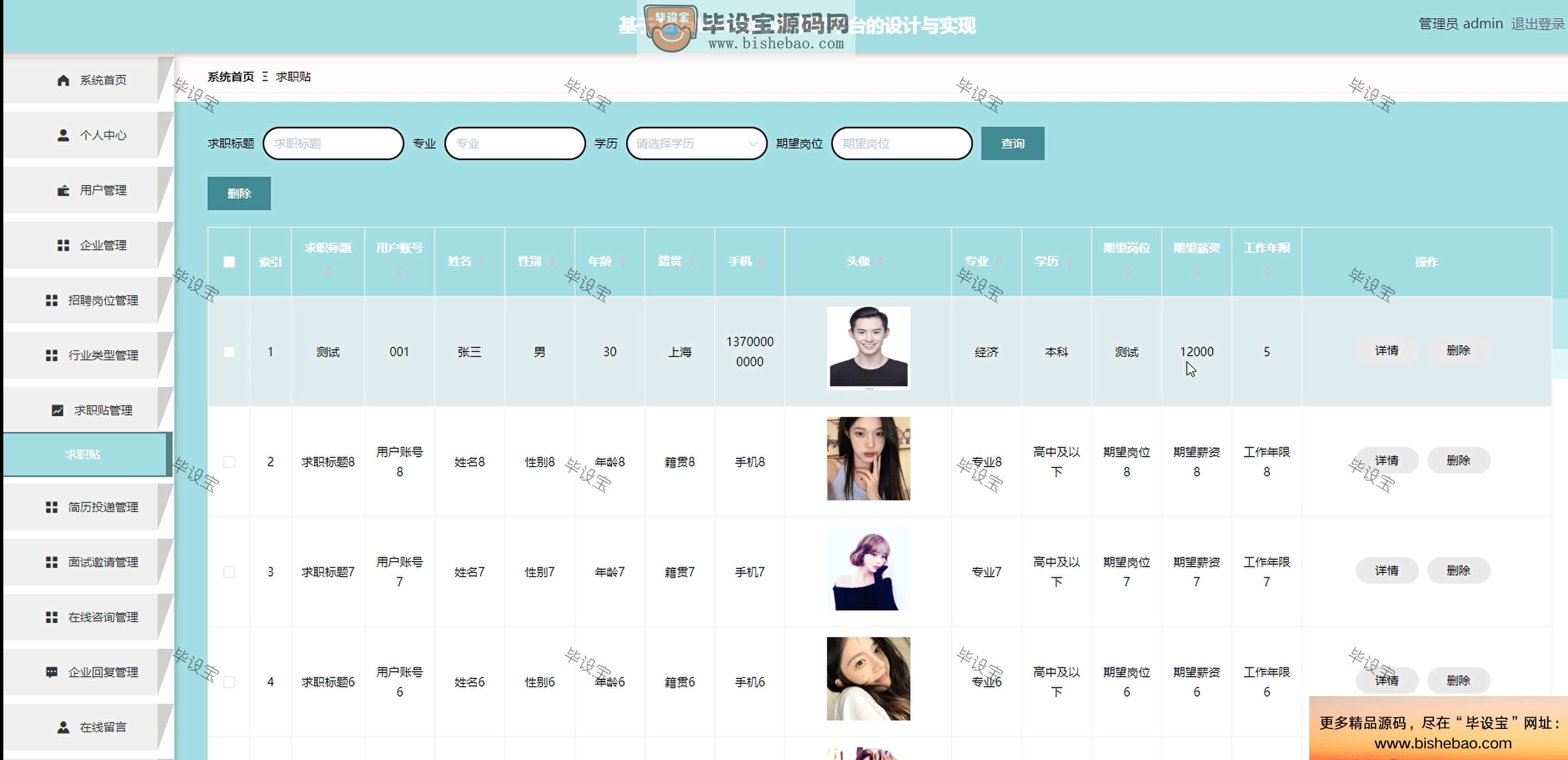Check the checkbox for row 求职标题6

click(x=229, y=682)
